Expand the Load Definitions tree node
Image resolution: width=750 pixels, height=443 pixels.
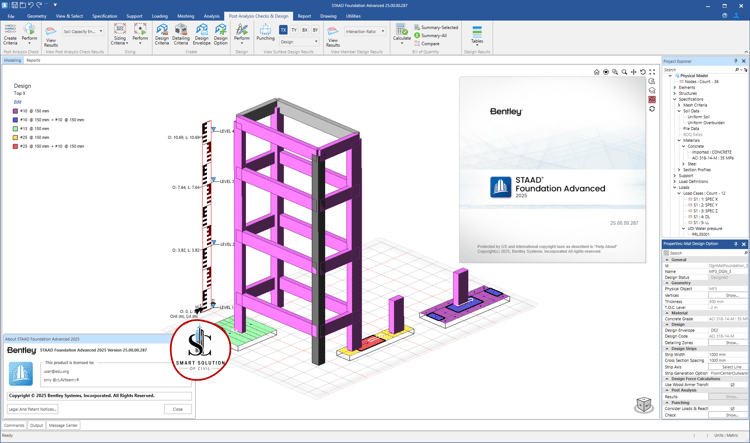(675, 182)
